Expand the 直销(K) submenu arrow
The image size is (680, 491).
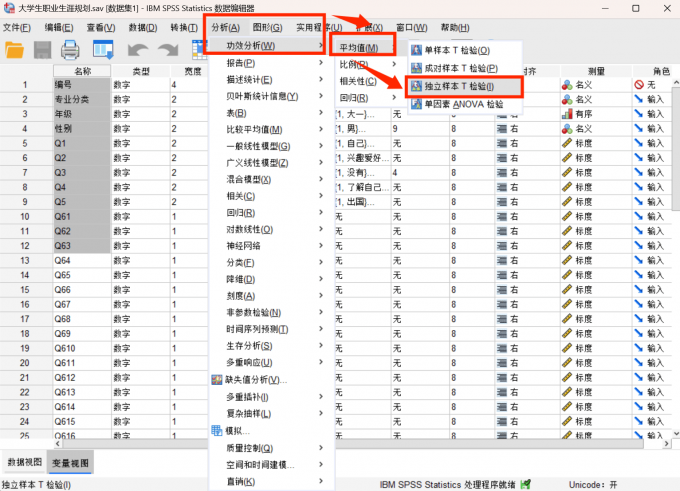pyautogui.click(x=321, y=481)
